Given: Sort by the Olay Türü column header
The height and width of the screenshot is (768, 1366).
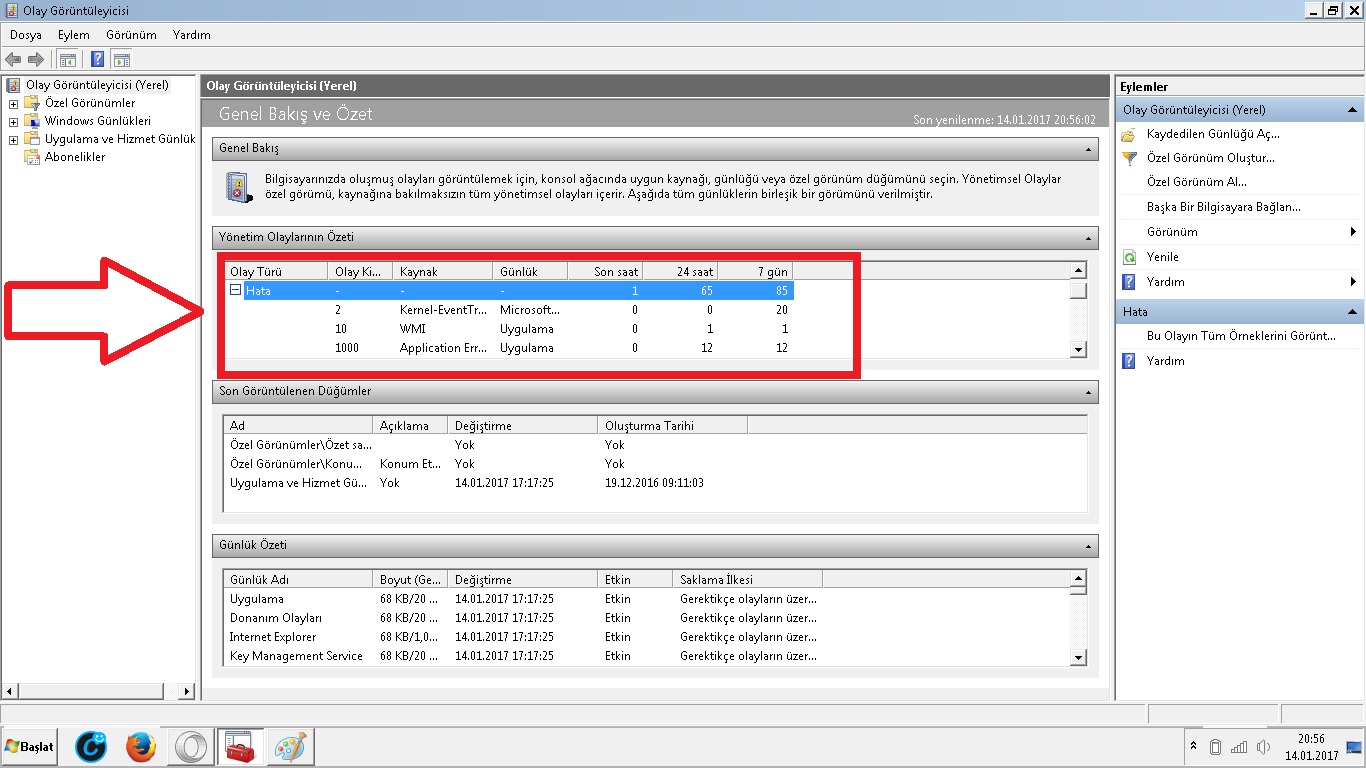Looking at the screenshot, I should coord(276,271).
